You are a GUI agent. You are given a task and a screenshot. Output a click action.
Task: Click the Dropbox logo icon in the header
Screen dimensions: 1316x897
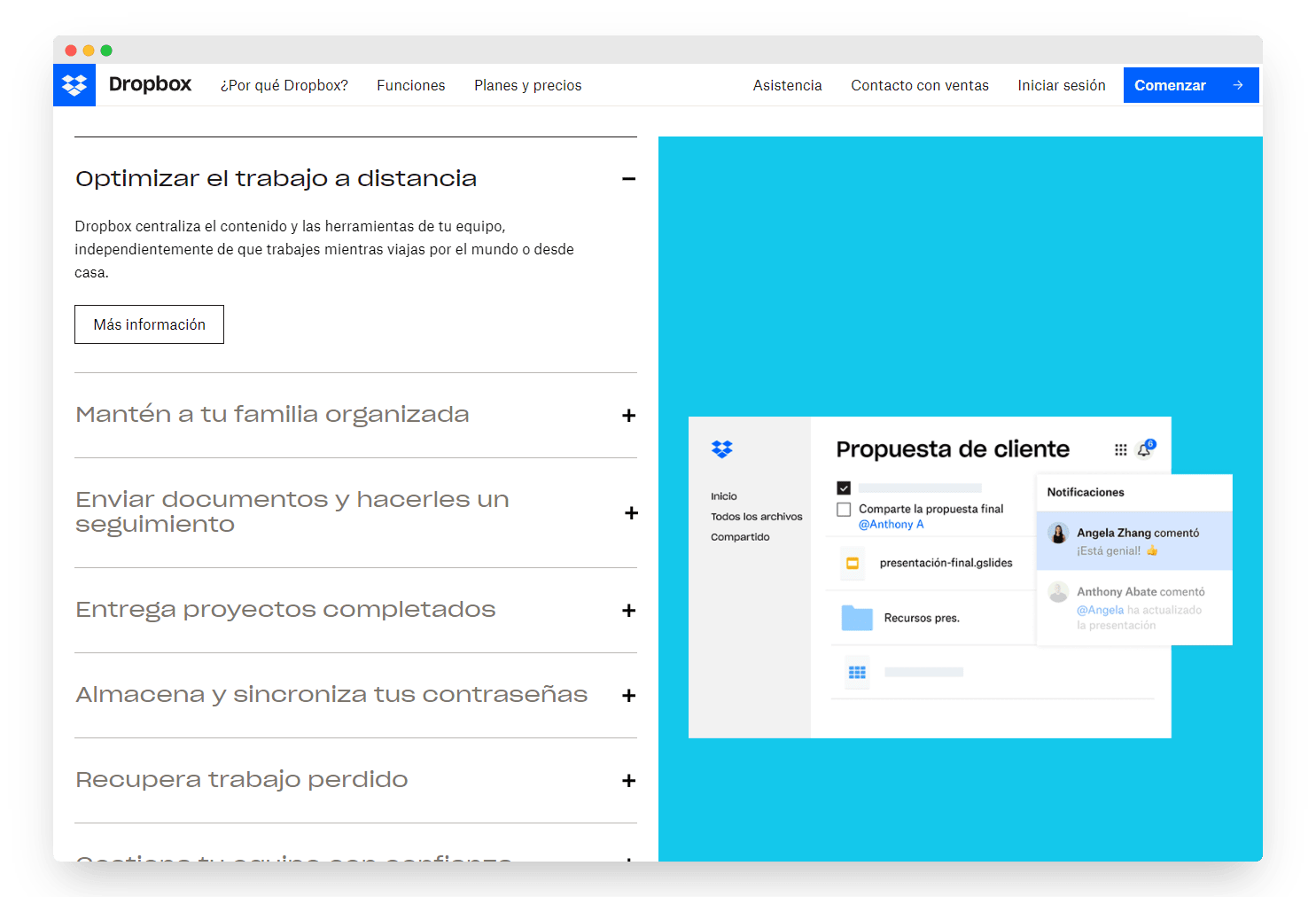(74, 85)
